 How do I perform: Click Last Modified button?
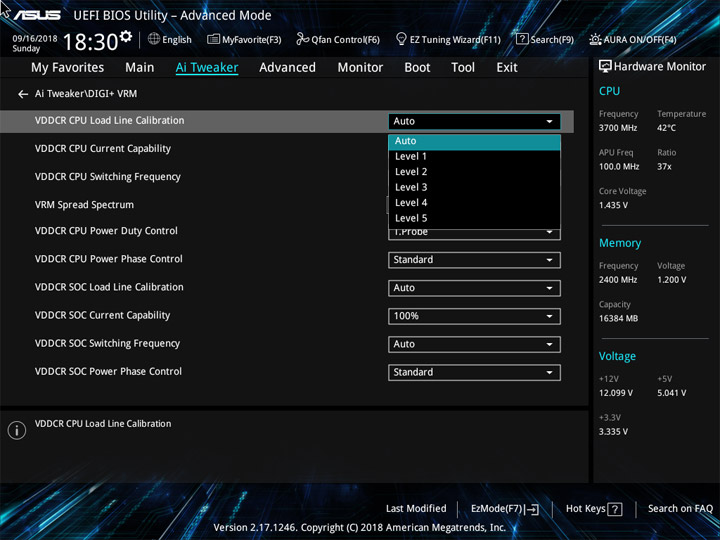[416, 509]
